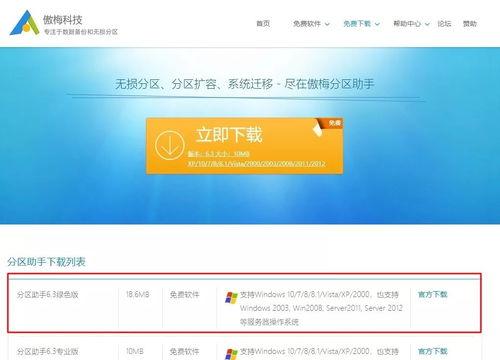This screenshot has height=360, width=500.
Task: Open the 首页 menu item
Action: tap(263, 24)
